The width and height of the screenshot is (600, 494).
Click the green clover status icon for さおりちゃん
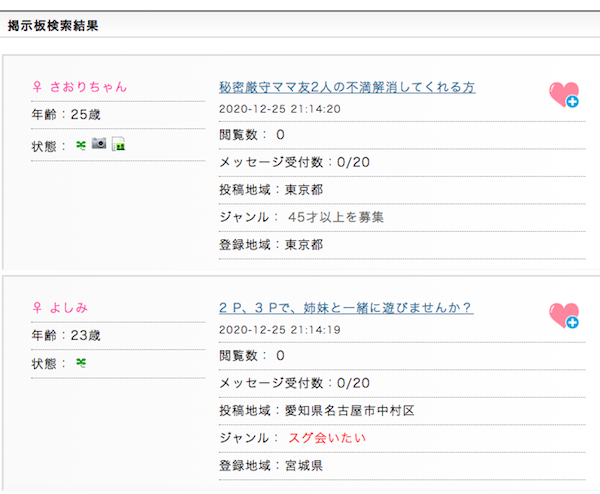pyautogui.click(x=81, y=145)
